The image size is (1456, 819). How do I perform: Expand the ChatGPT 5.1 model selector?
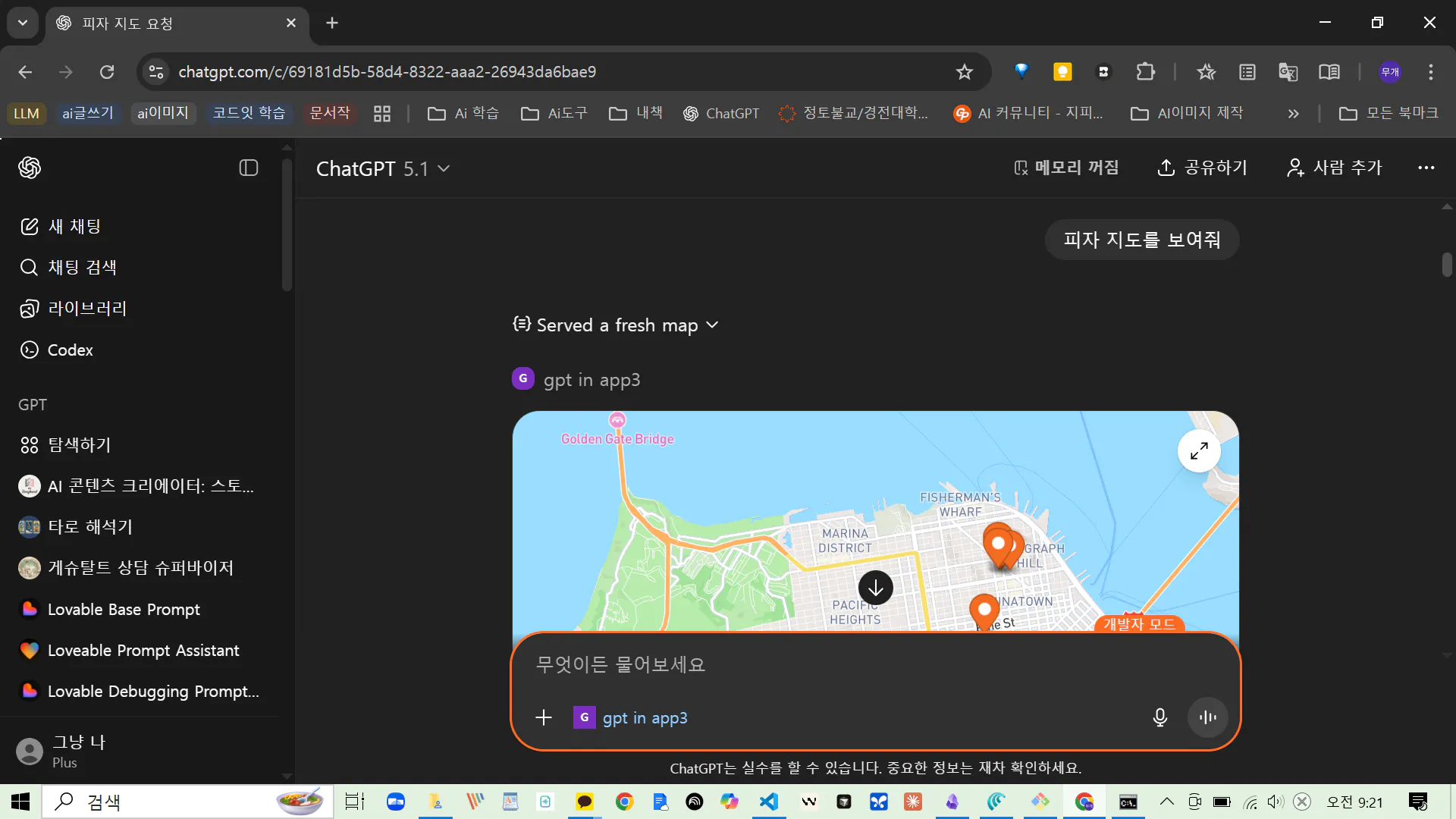point(383,168)
